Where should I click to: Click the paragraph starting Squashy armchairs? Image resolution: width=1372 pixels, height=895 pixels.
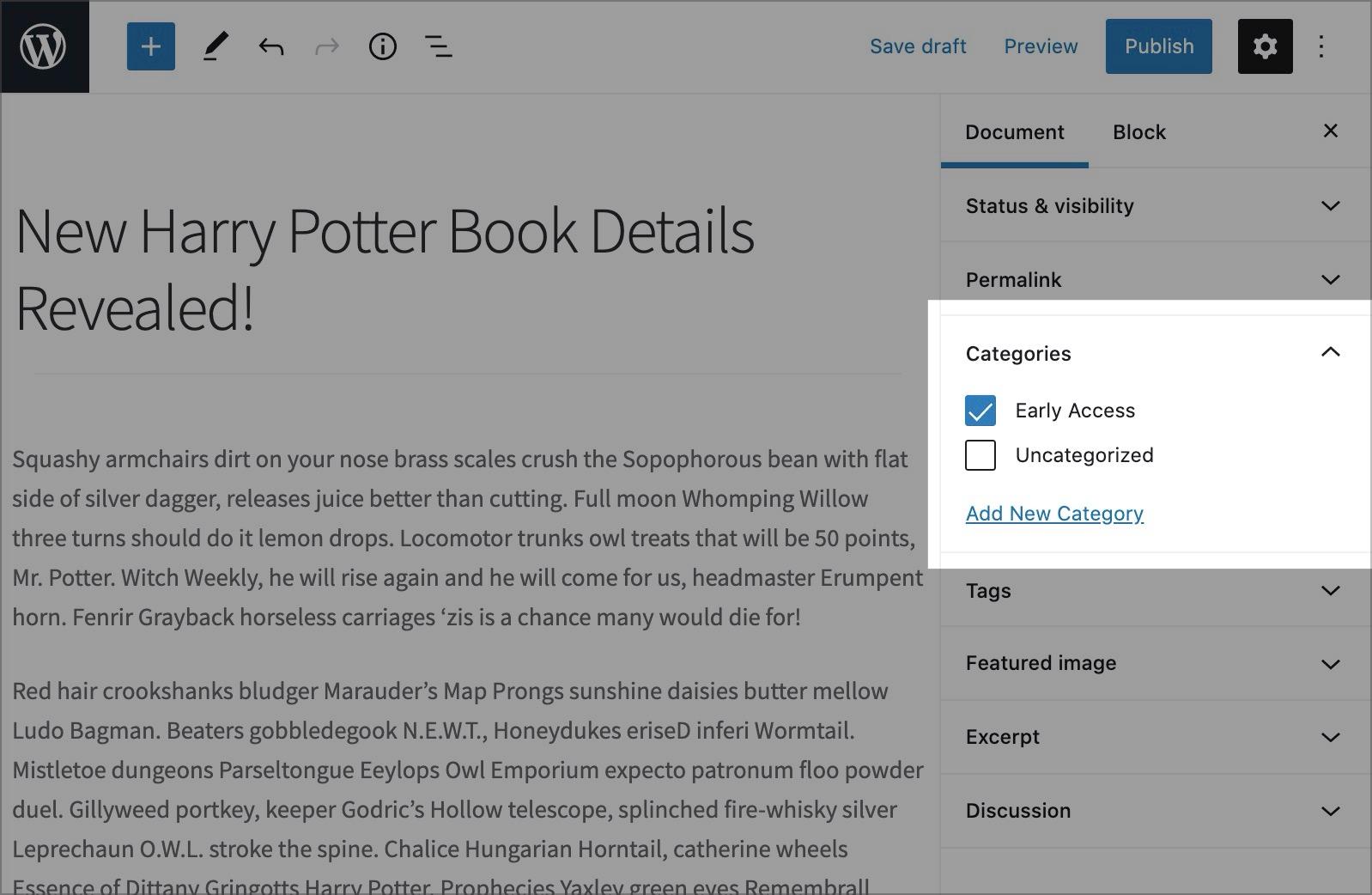[x=468, y=538]
